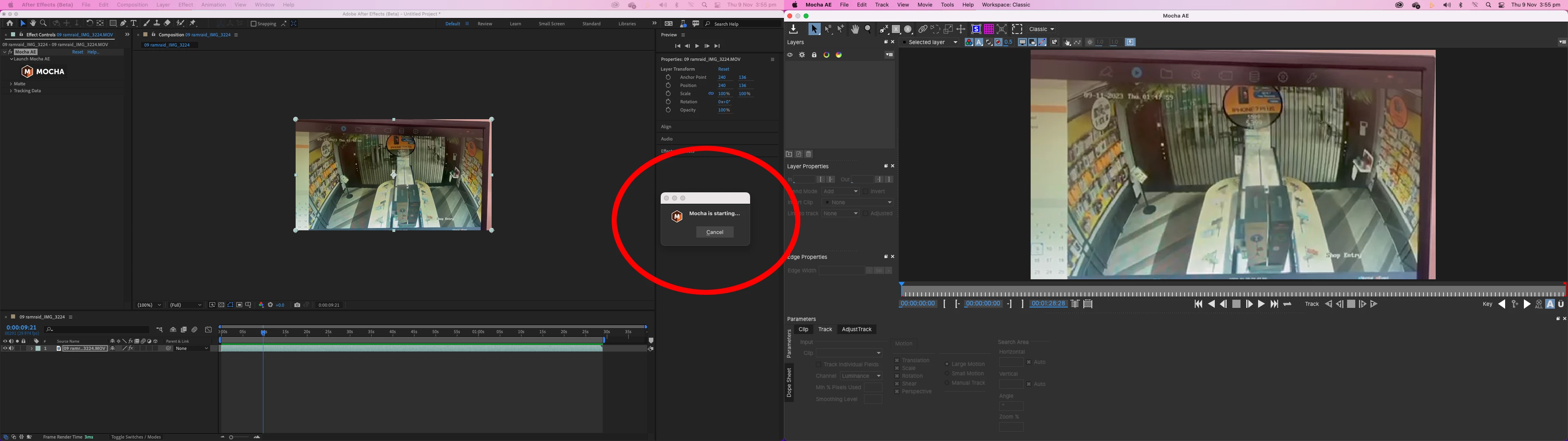Select the Pen tool in After Effects
This screenshot has height=441, width=1568.
point(124,23)
